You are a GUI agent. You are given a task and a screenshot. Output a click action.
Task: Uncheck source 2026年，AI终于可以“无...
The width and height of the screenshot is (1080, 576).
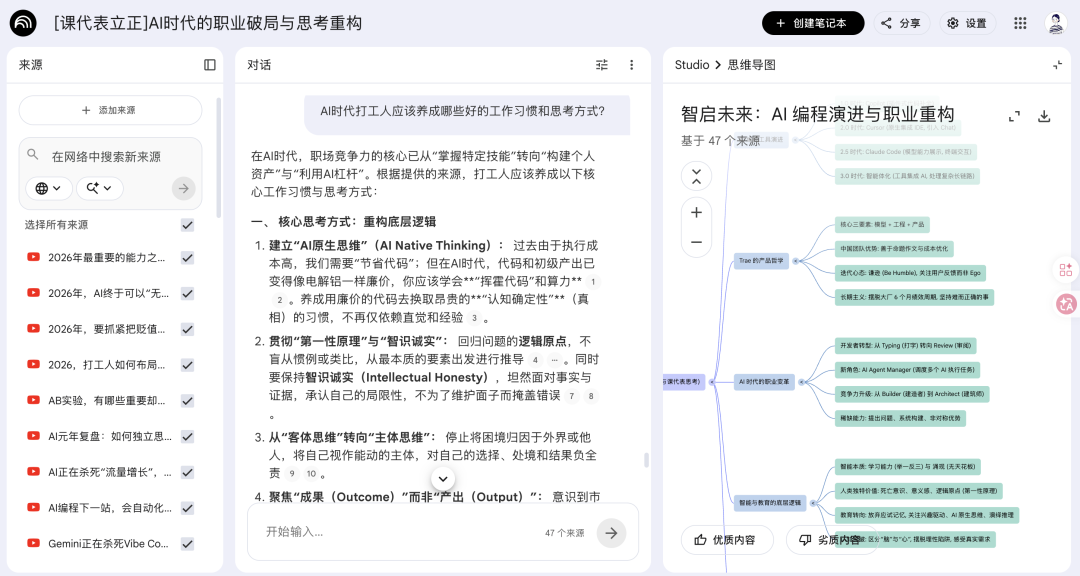pos(187,294)
